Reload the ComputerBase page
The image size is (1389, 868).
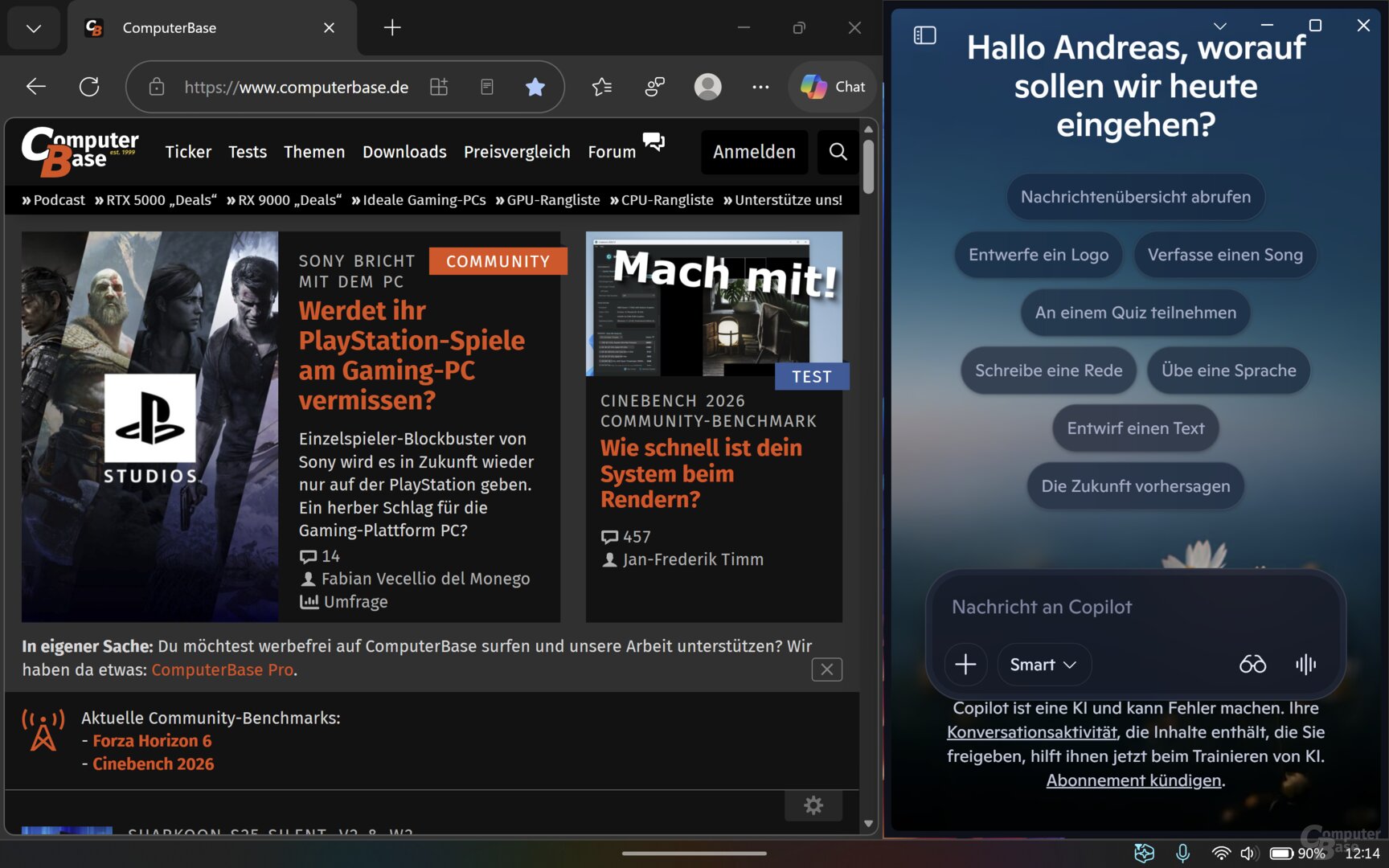pyautogui.click(x=89, y=87)
